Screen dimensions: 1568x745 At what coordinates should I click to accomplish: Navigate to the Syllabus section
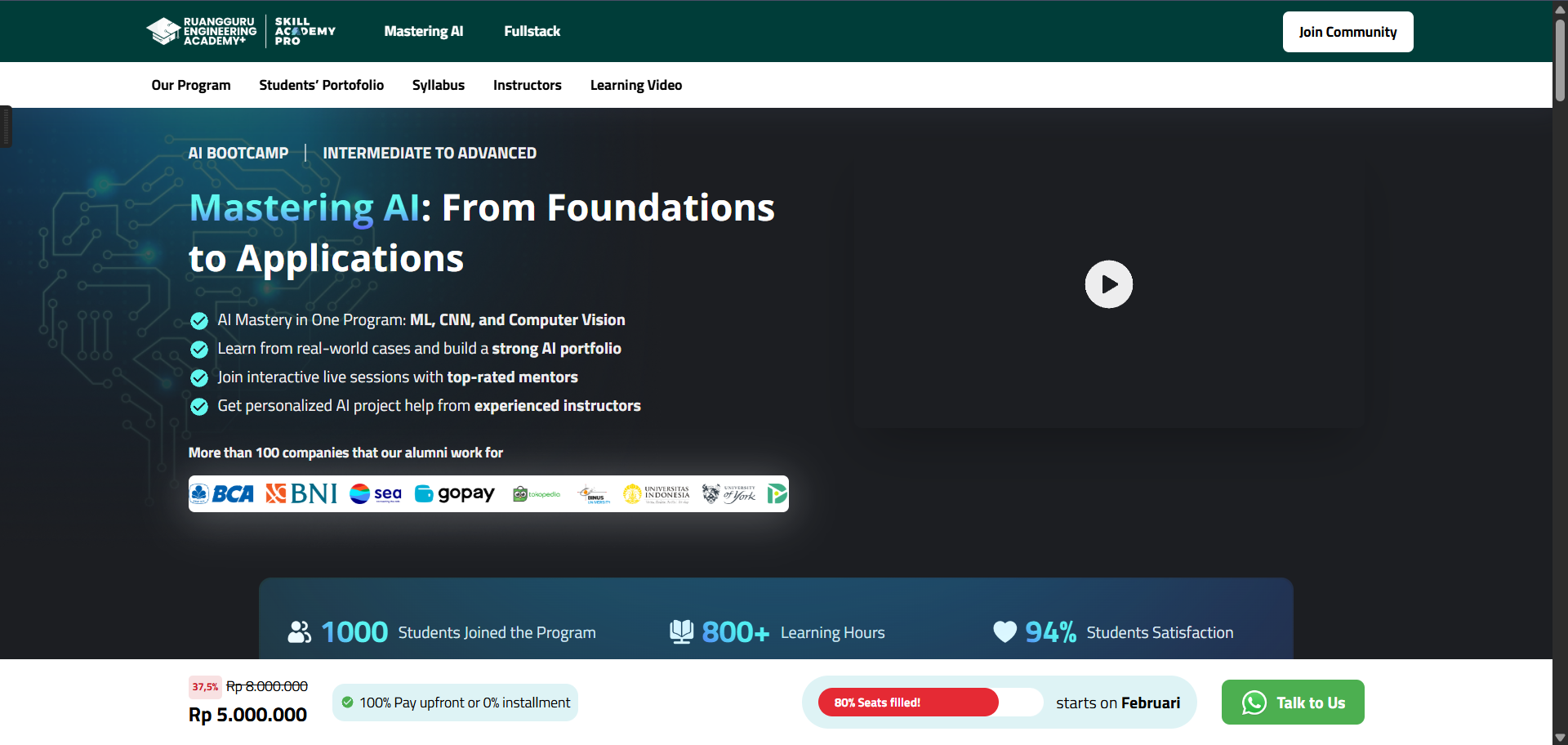coord(438,85)
